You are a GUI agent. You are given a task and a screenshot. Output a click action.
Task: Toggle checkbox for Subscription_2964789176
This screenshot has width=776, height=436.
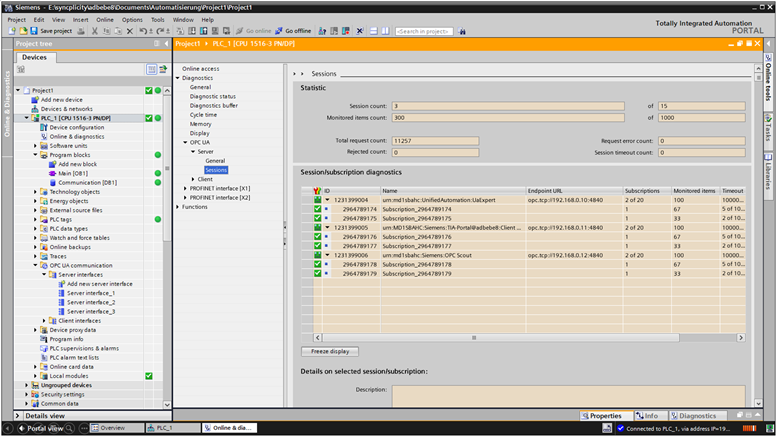(318, 237)
